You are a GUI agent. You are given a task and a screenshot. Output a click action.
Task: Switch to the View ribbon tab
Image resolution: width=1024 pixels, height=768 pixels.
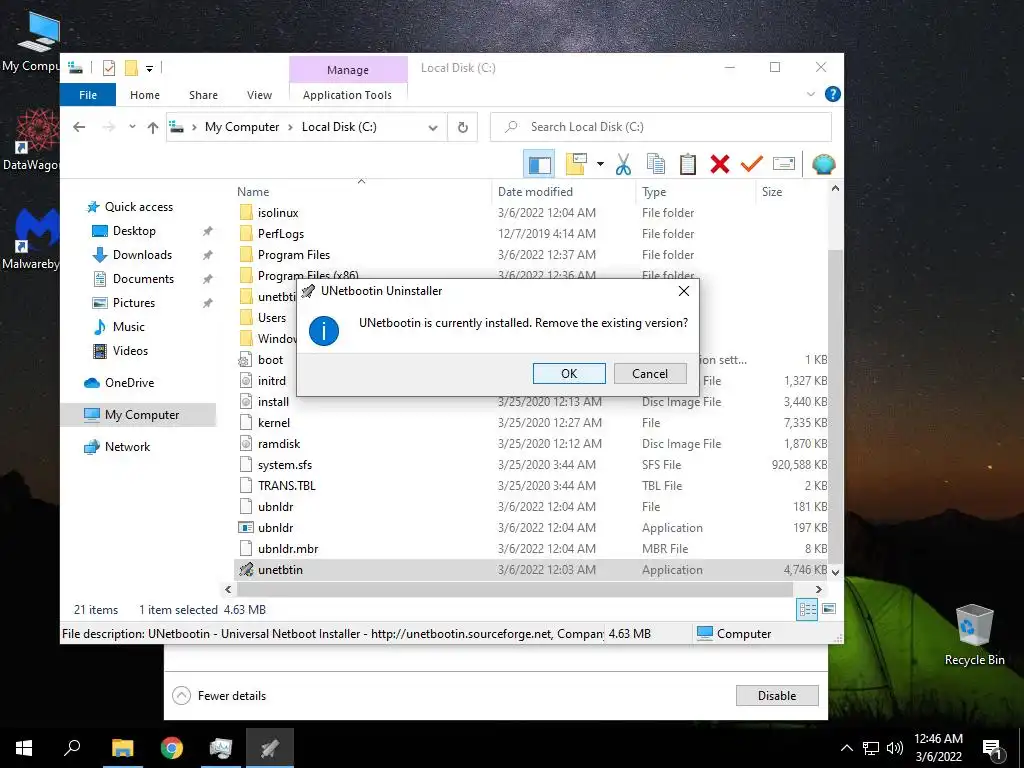[259, 95]
